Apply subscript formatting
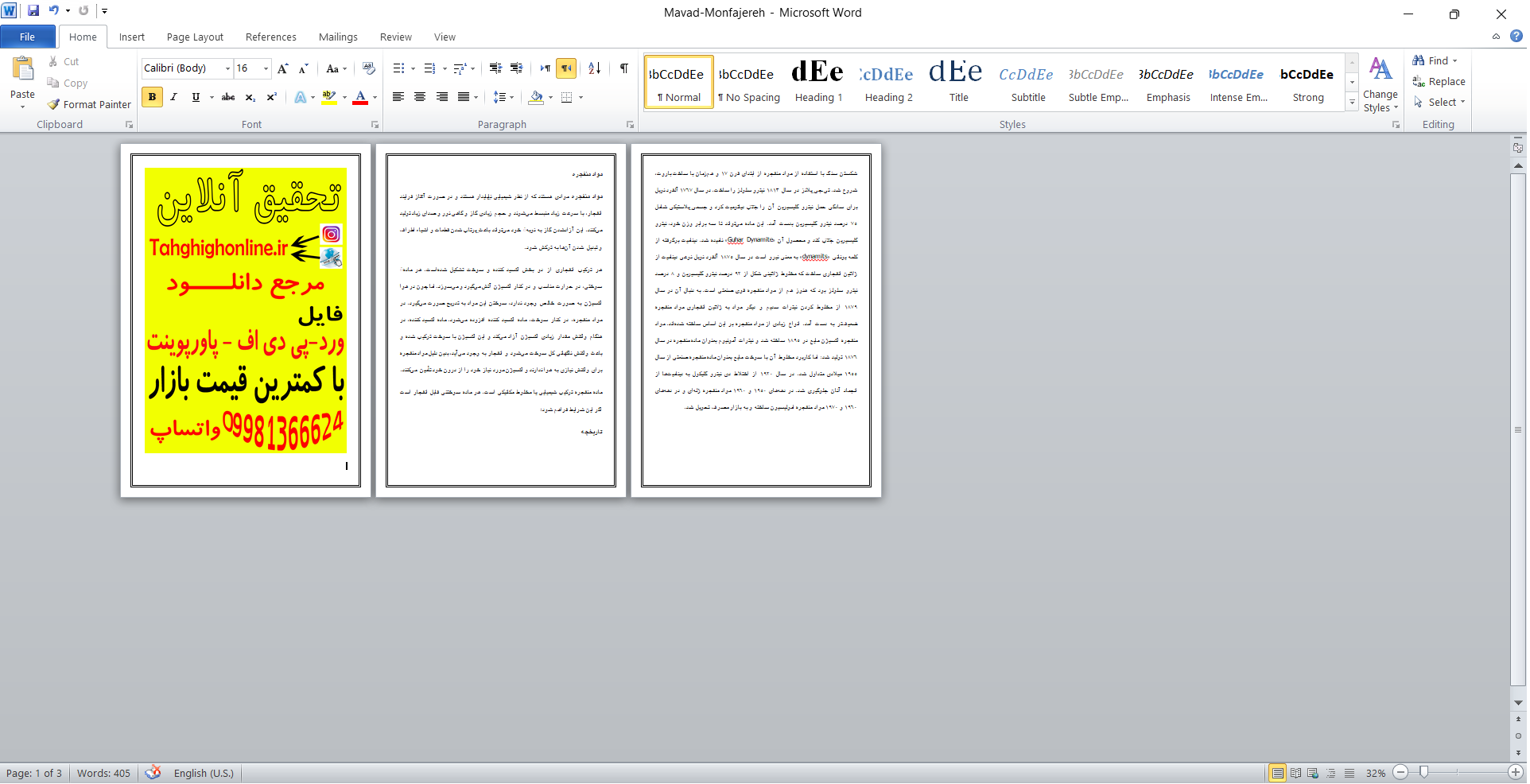 pyautogui.click(x=250, y=97)
